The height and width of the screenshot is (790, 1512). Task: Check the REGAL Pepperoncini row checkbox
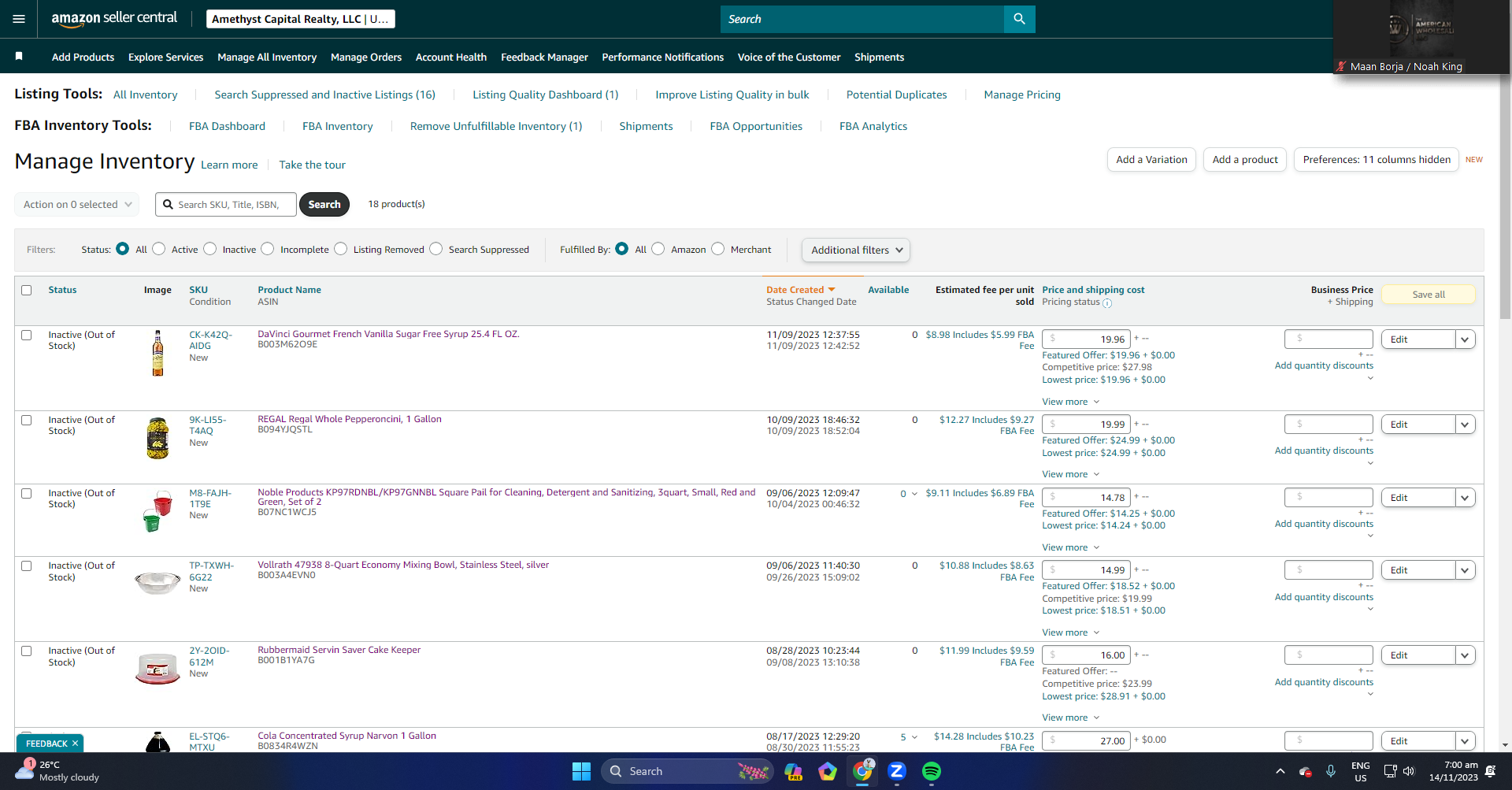click(27, 420)
